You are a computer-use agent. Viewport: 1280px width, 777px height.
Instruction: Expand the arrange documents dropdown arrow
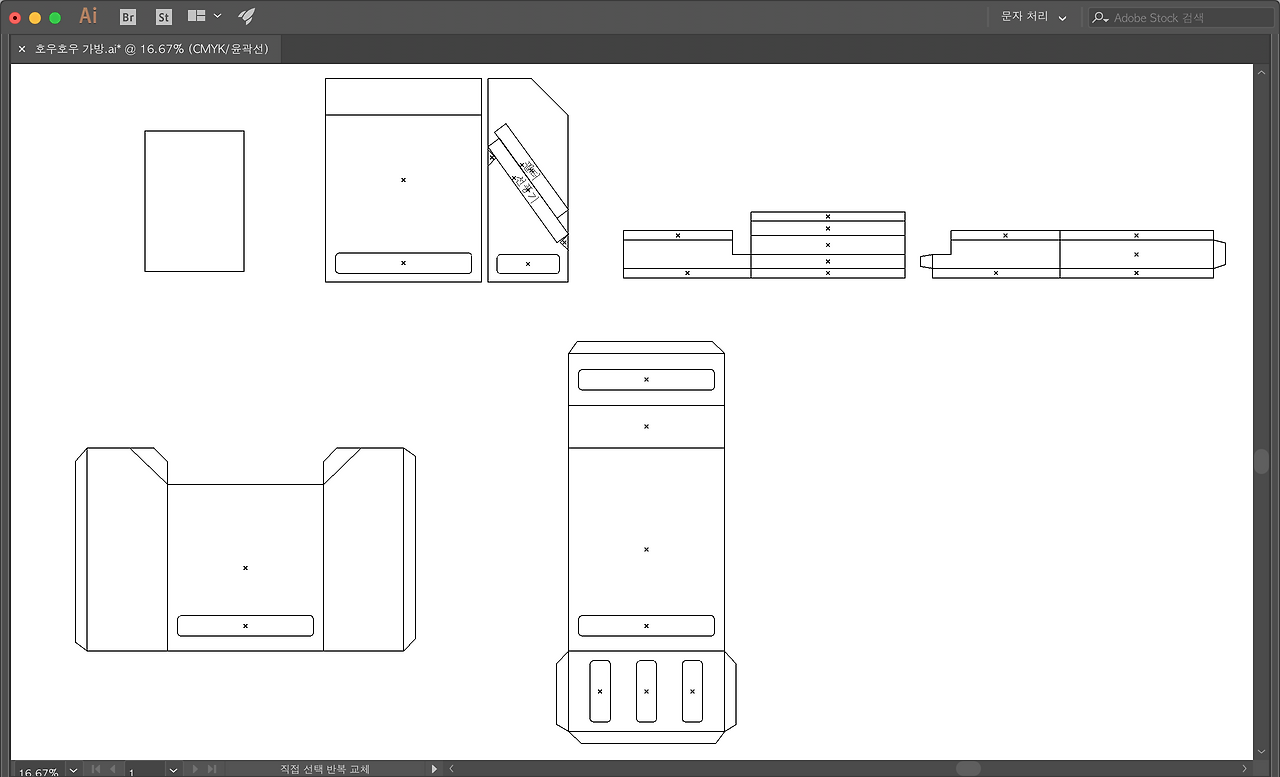point(217,16)
